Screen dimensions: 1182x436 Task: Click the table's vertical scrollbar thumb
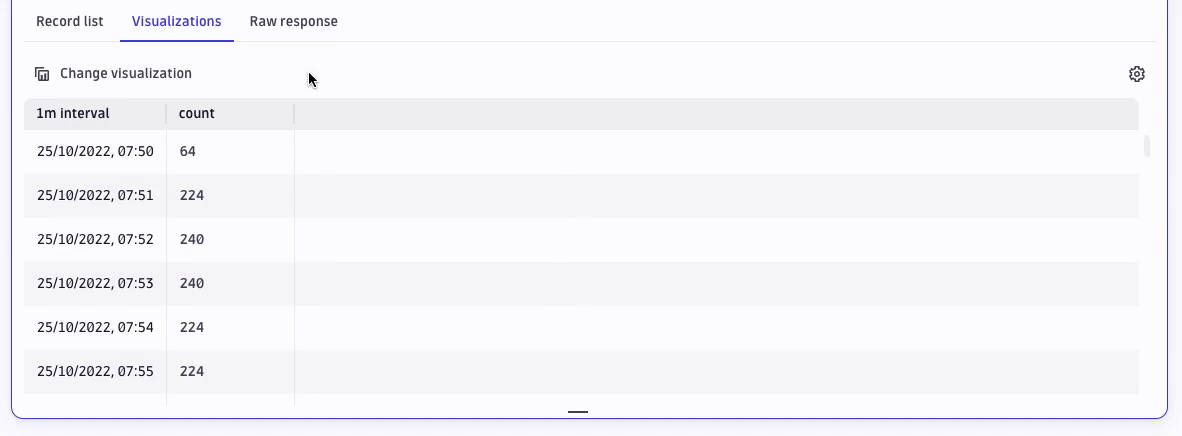1147,146
